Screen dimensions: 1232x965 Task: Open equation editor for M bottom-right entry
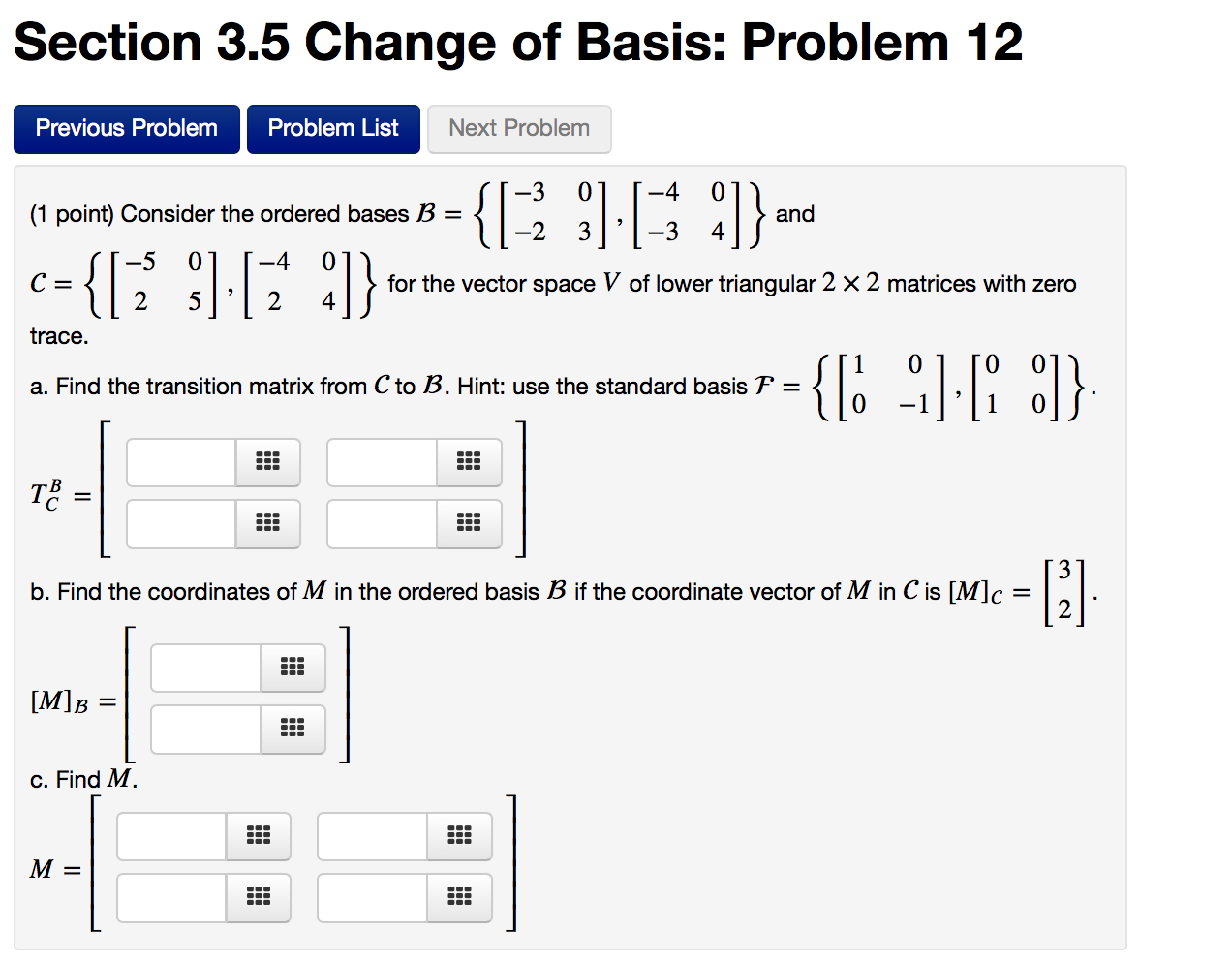pyautogui.click(x=459, y=897)
